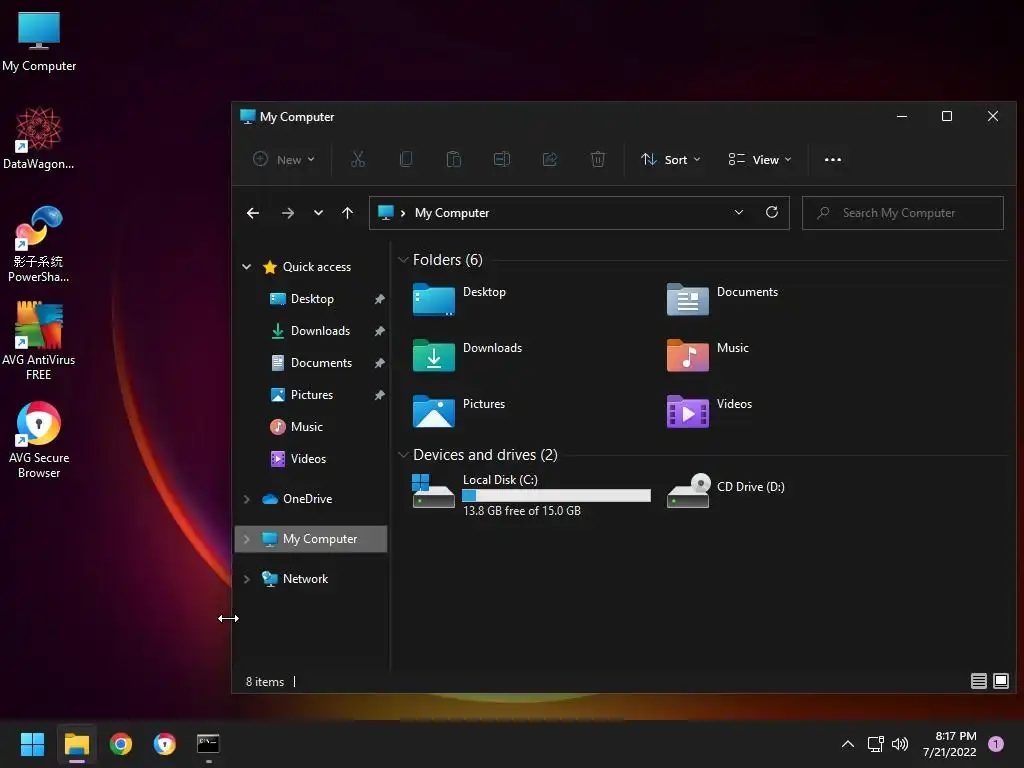Screen dimensions: 1024x768
Task: Open Downloads in Quick access sidebar
Action: [x=320, y=330]
